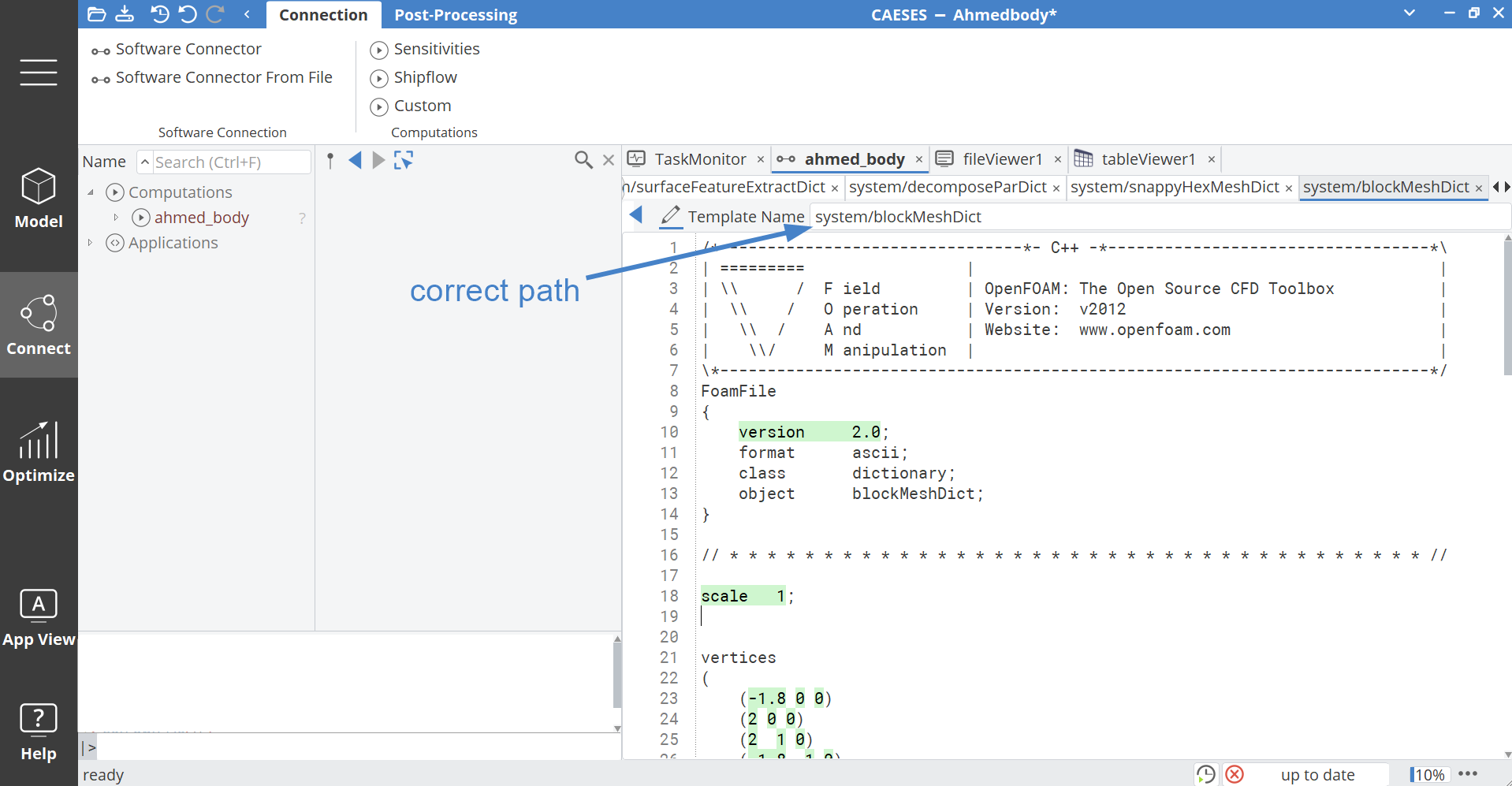Open the TaskMonitor tab
Viewport: 1512px width, 786px height.
[x=700, y=159]
